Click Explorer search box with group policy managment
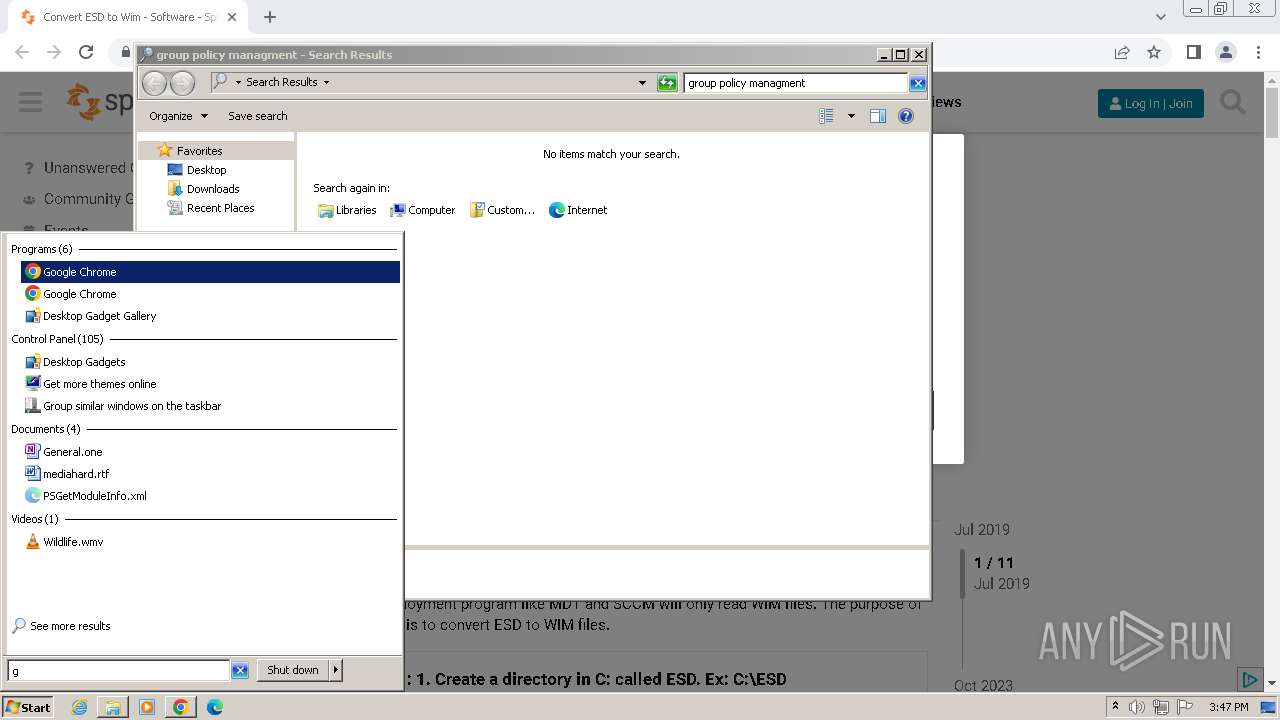 (x=796, y=83)
